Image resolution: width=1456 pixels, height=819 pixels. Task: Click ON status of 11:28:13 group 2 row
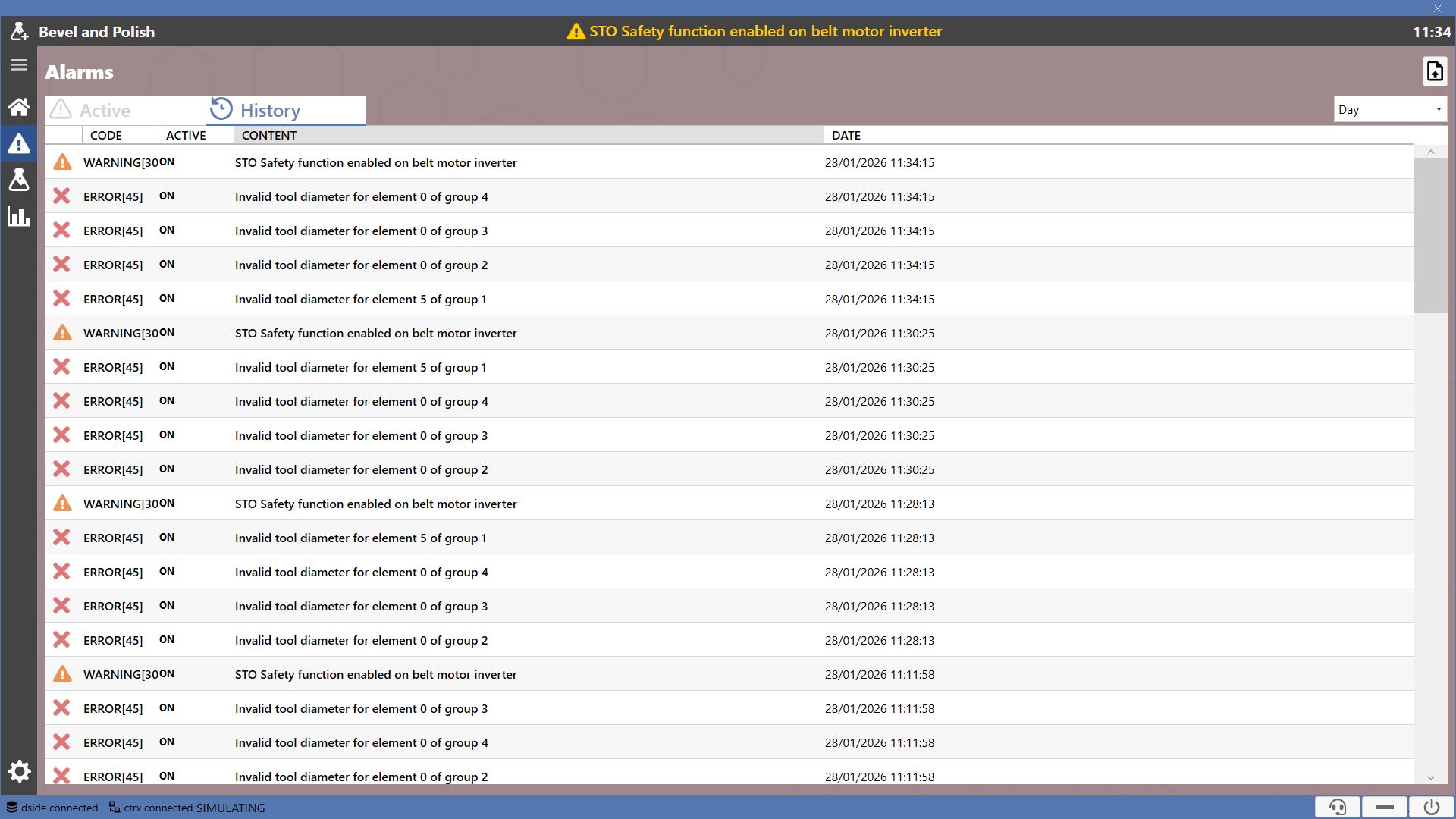(167, 639)
